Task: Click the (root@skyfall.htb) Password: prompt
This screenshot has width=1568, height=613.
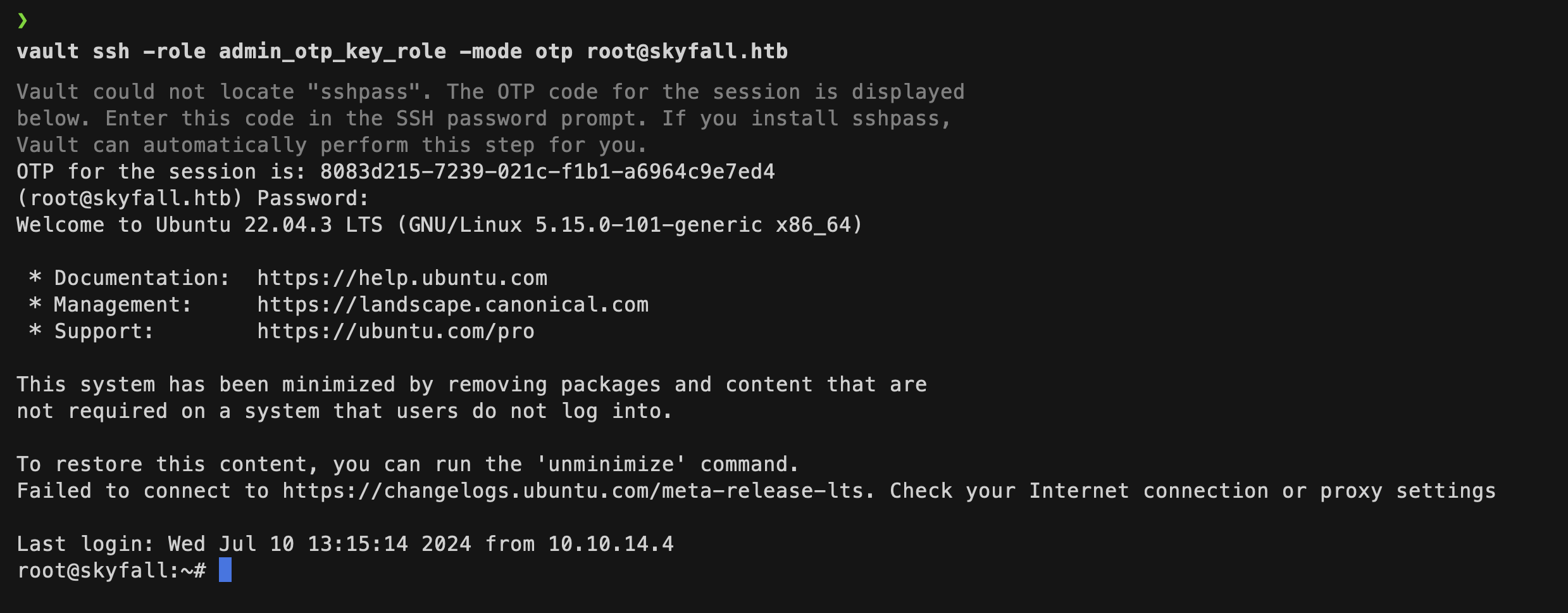Action: pyautogui.click(x=192, y=198)
